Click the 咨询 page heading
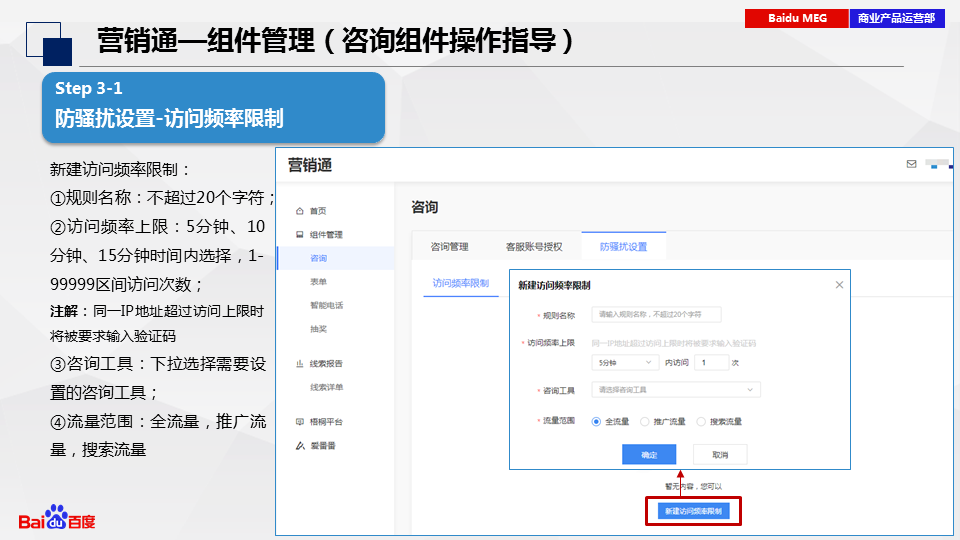 (425, 208)
